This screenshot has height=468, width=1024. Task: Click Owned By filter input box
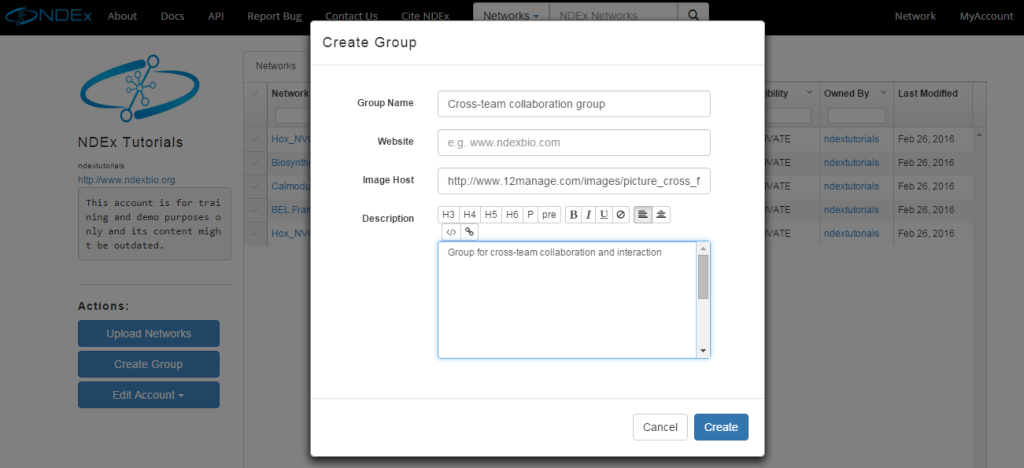coord(857,116)
